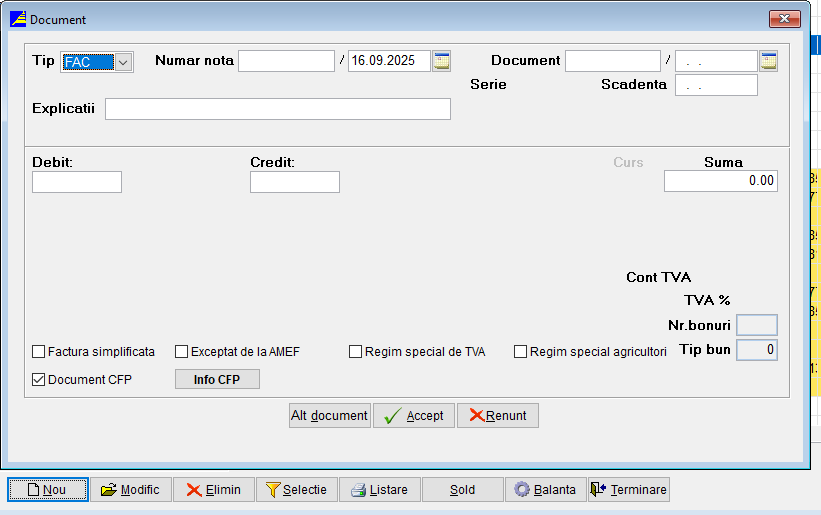Image resolution: width=821 pixels, height=515 pixels.
Task: Open Balanta with gear icon
Action: pos(545,490)
